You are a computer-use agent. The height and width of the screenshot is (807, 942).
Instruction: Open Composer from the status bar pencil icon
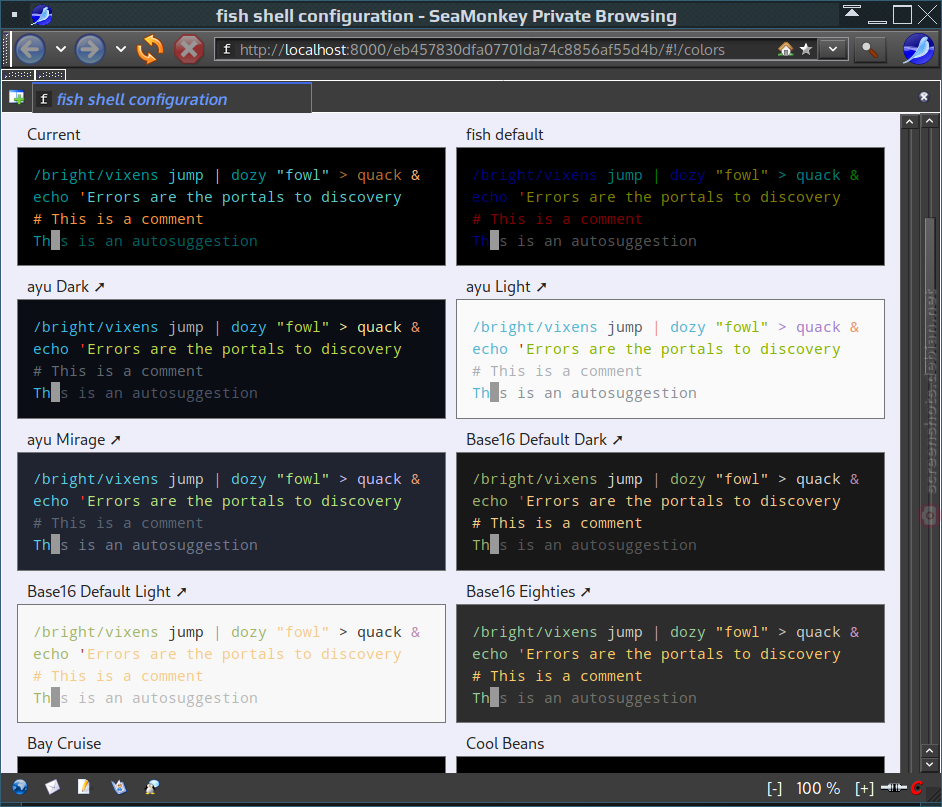(84, 787)
